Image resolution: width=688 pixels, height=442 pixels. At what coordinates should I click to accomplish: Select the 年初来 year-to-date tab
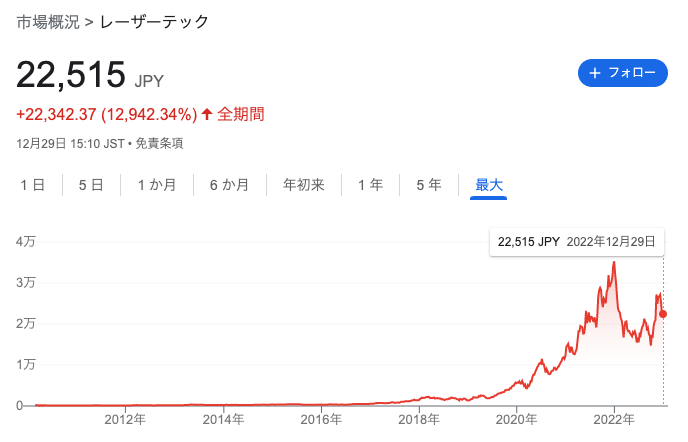304,185
